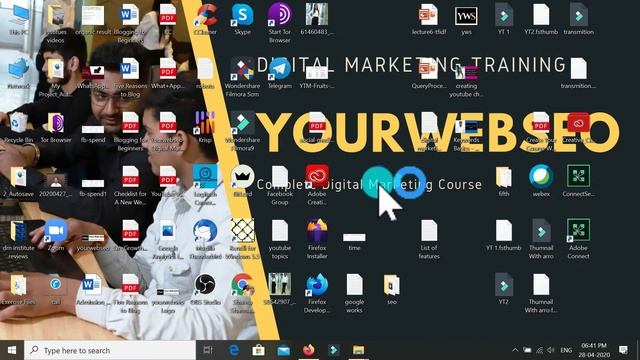This screenshot has height=360, width=640.
Task: Open Wondershare Filmora9 shortcut
Action: tap(242, 131)
